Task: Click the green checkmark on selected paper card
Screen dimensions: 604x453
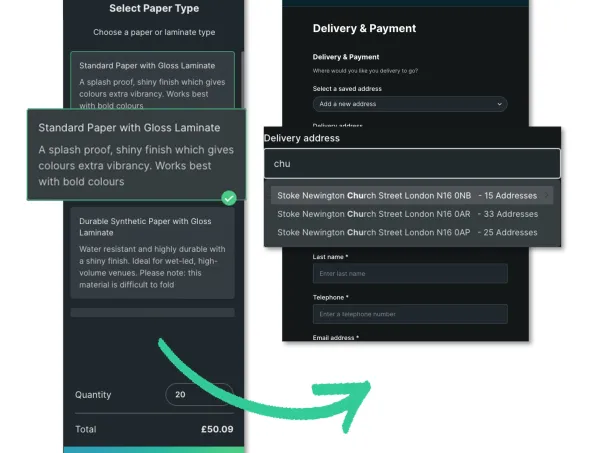Action: point(229,198)
